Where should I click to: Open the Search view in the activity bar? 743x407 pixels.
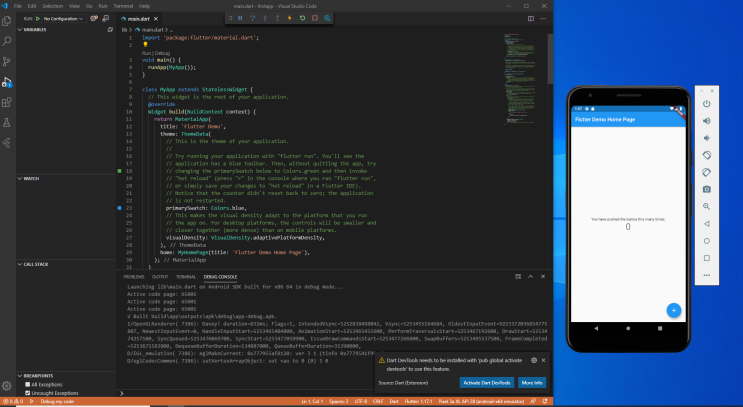tap(7, 41)
